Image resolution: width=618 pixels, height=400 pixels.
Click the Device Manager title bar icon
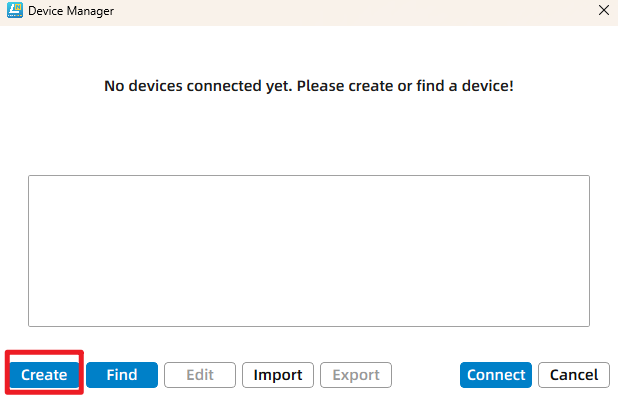(x=15, y=11)
